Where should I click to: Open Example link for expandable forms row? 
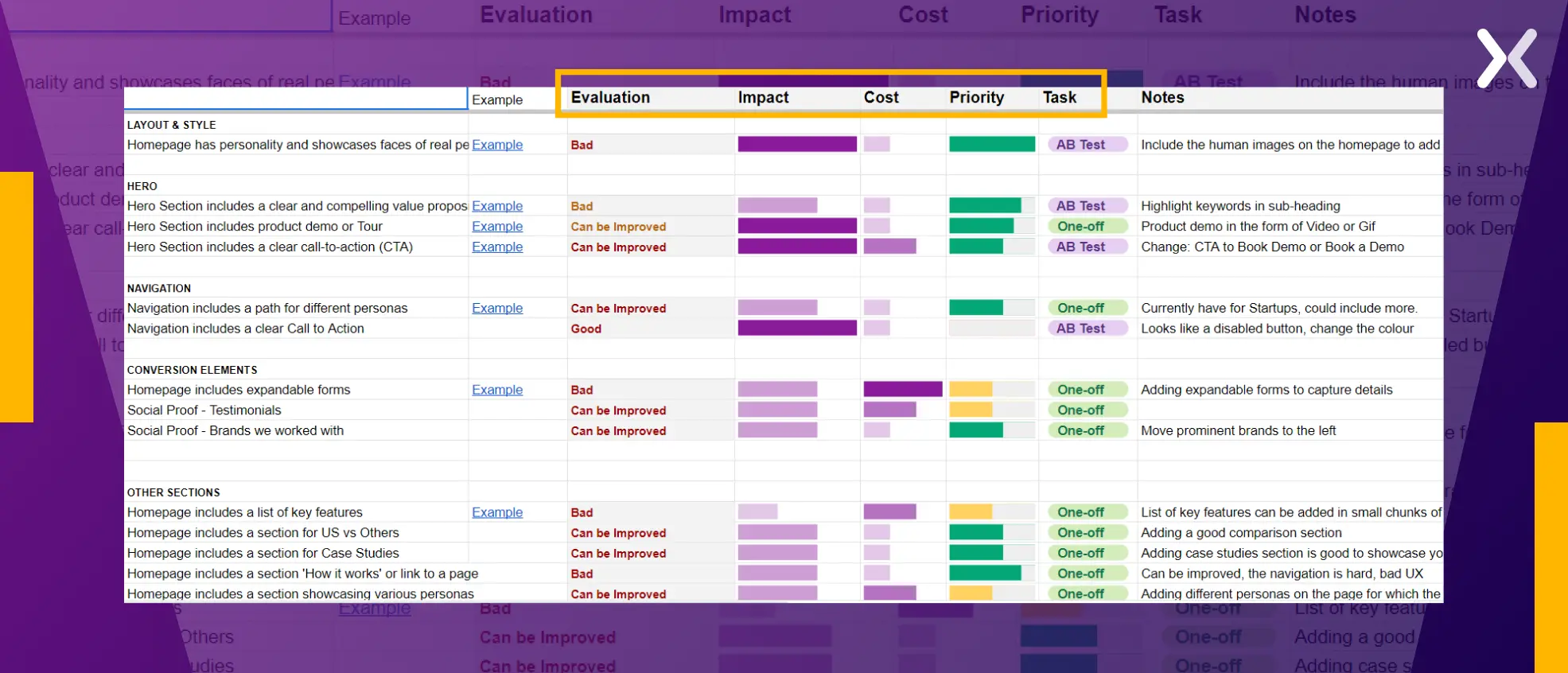click(497, 390)
